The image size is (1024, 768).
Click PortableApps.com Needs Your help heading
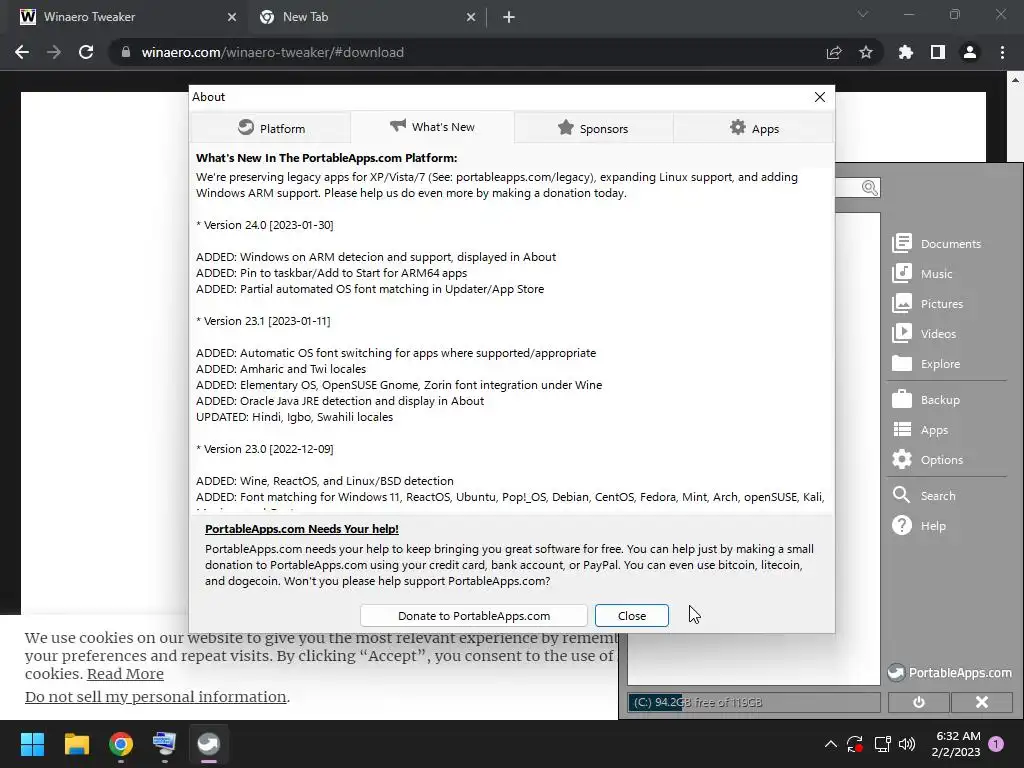coord(302,529)
